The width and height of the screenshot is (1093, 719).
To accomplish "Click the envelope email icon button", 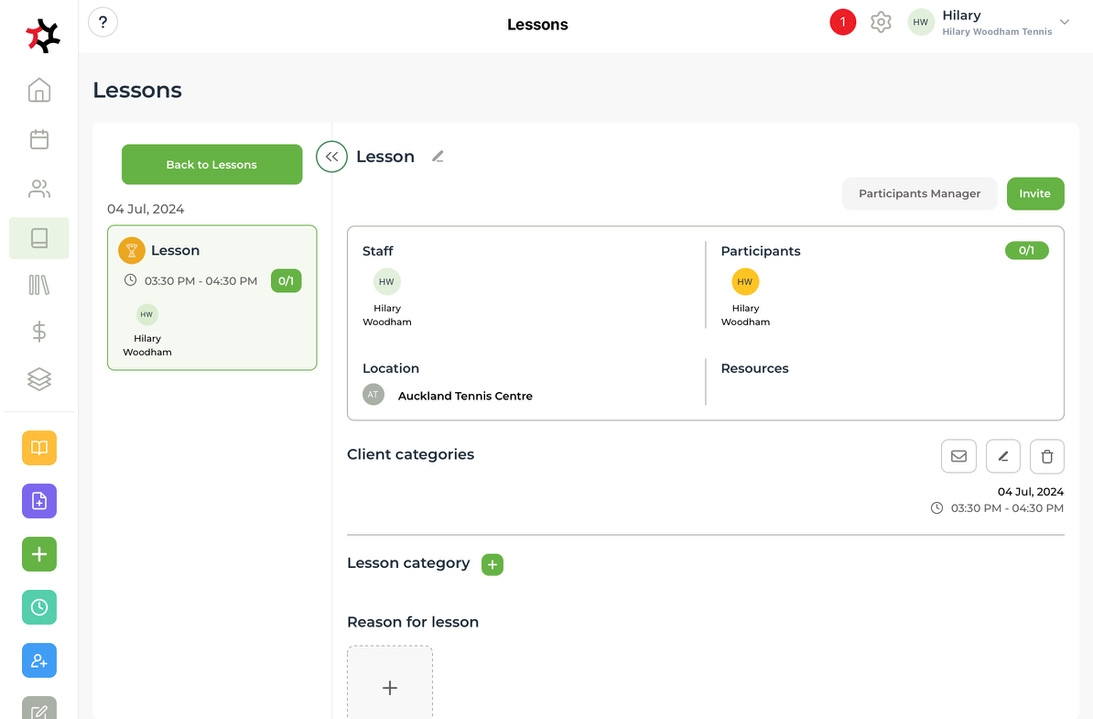I will tap(958, 456).
